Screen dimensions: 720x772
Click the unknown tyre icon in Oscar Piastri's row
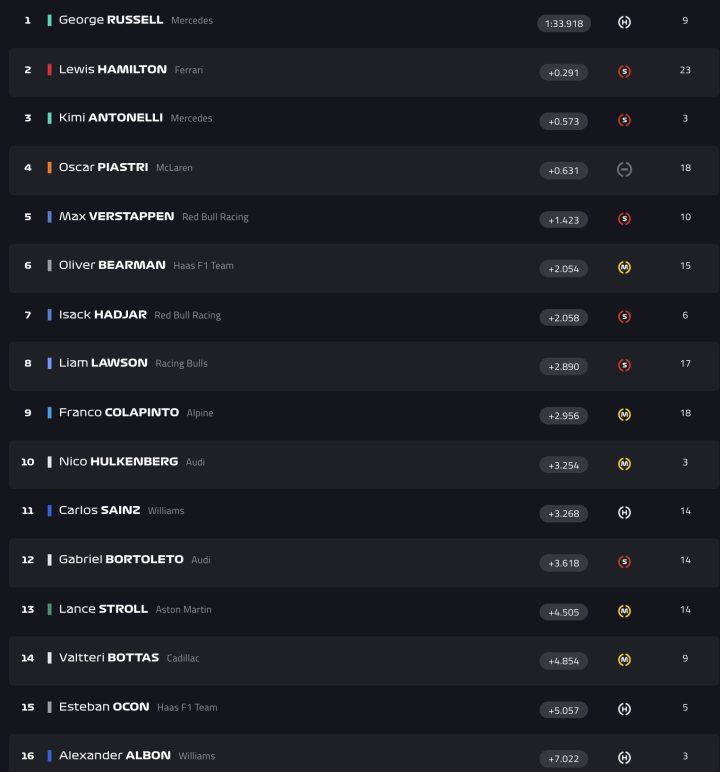pyautogui.click(x=624, y=169)
